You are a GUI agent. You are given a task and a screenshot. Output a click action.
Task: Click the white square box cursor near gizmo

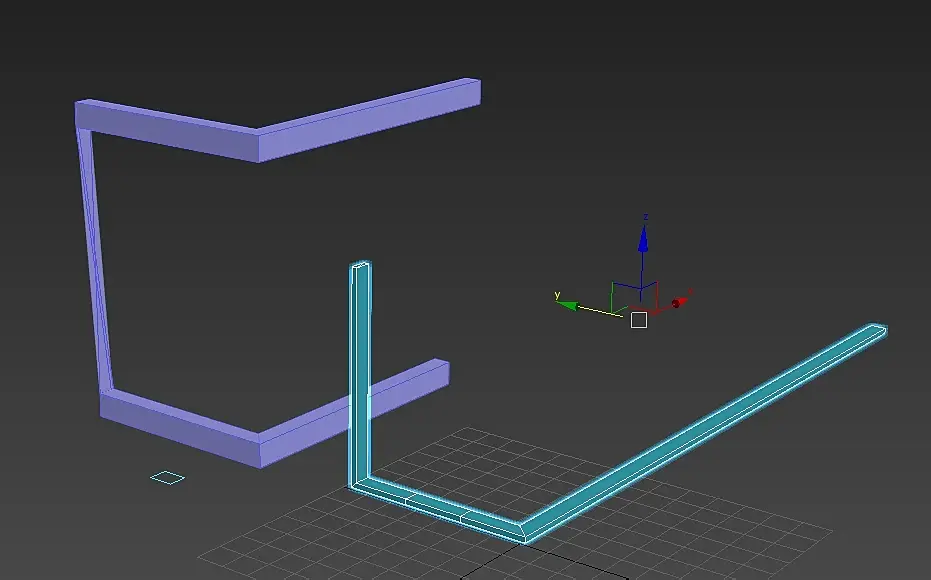click(639, 320)
